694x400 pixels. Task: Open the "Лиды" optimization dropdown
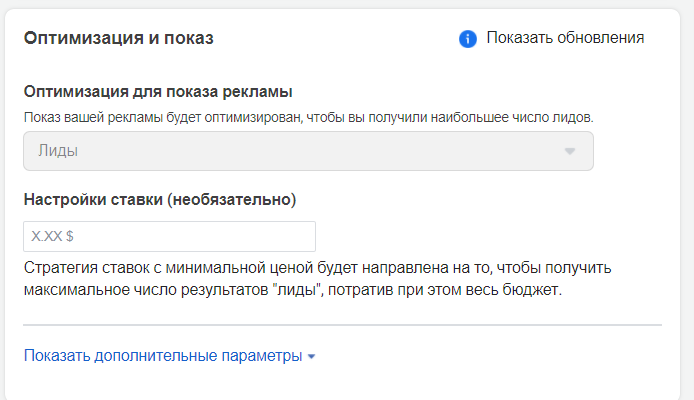click(308, 151)
